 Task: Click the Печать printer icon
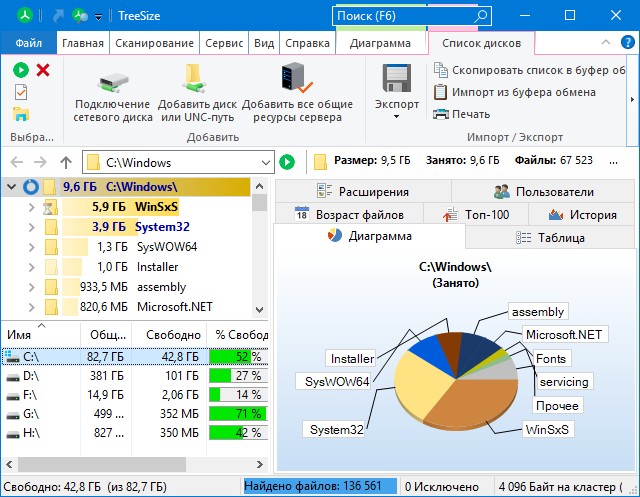(x=441, y=114)
